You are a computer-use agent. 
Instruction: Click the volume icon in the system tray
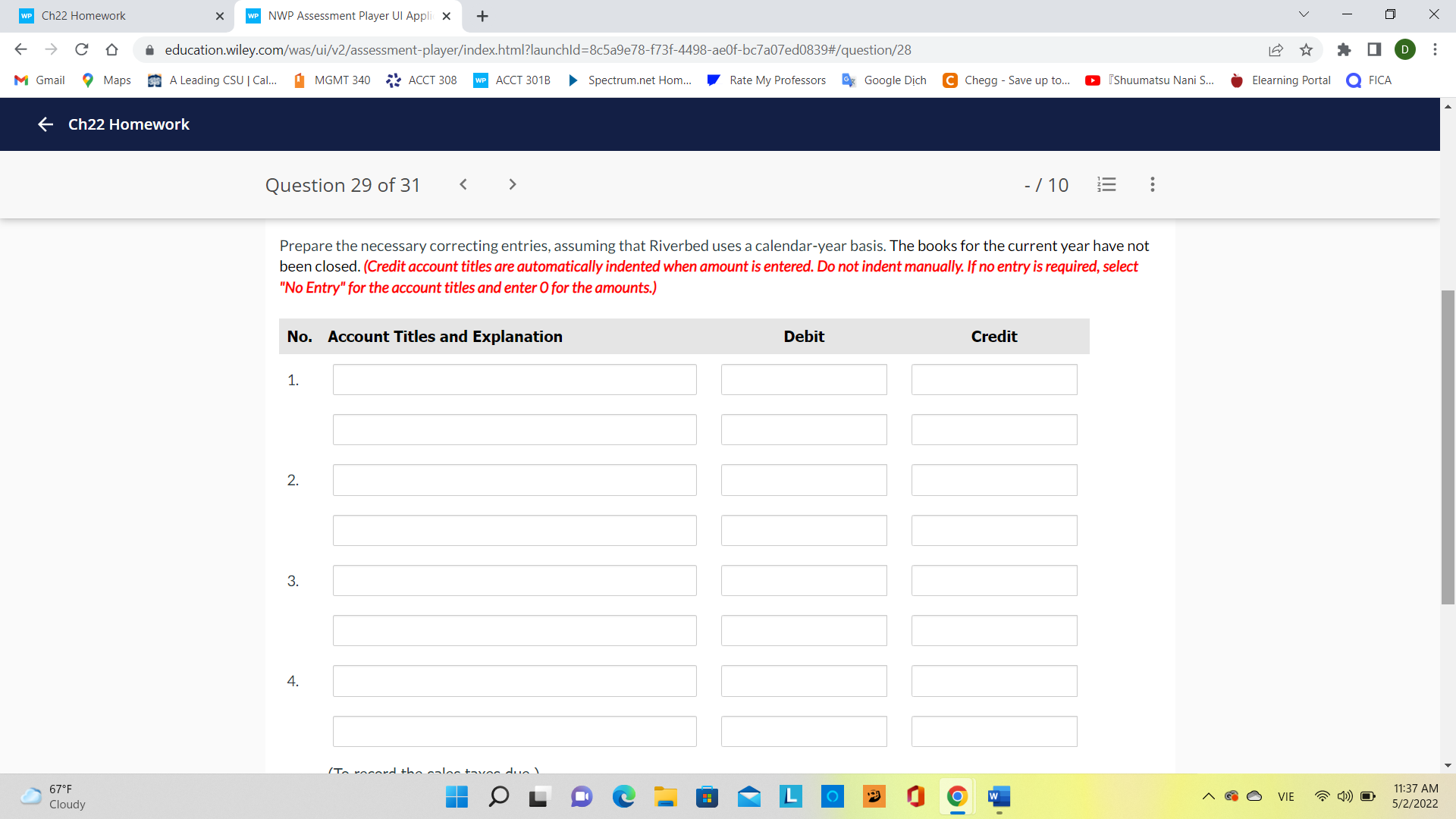coord(1345,796)
